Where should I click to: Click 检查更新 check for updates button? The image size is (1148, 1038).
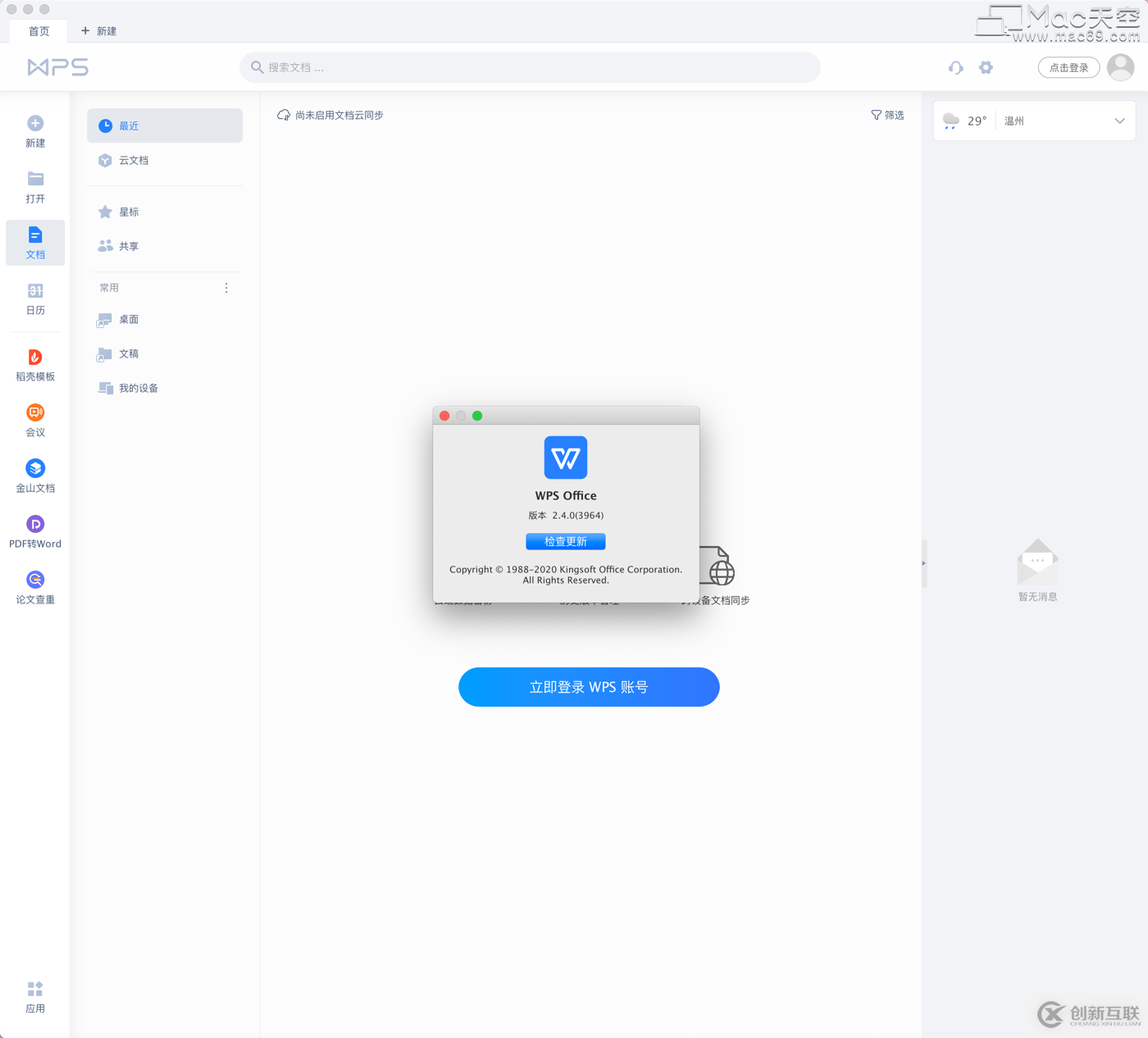pos(566,541)
